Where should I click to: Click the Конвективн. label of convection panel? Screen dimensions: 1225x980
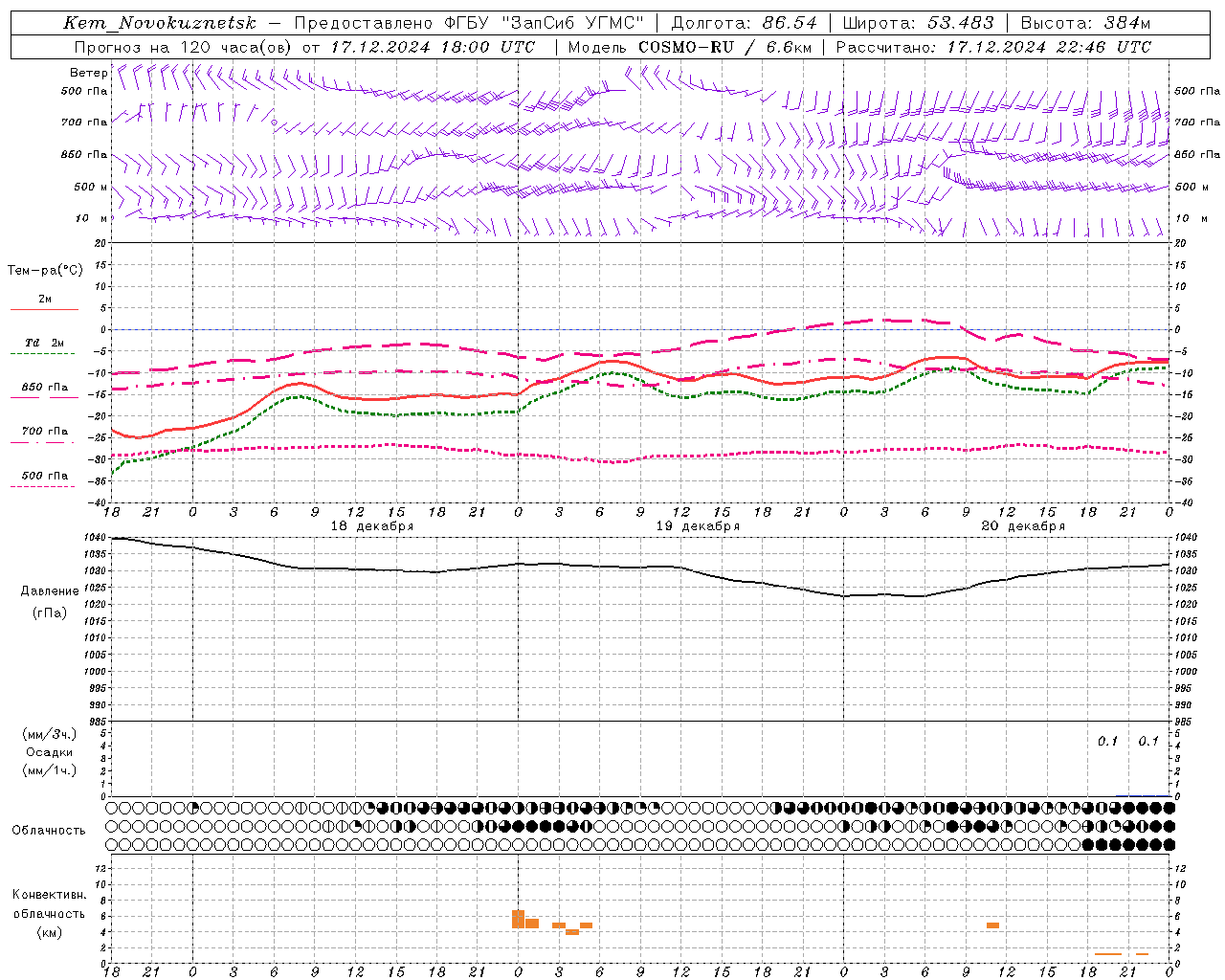(x=49, y=895)
